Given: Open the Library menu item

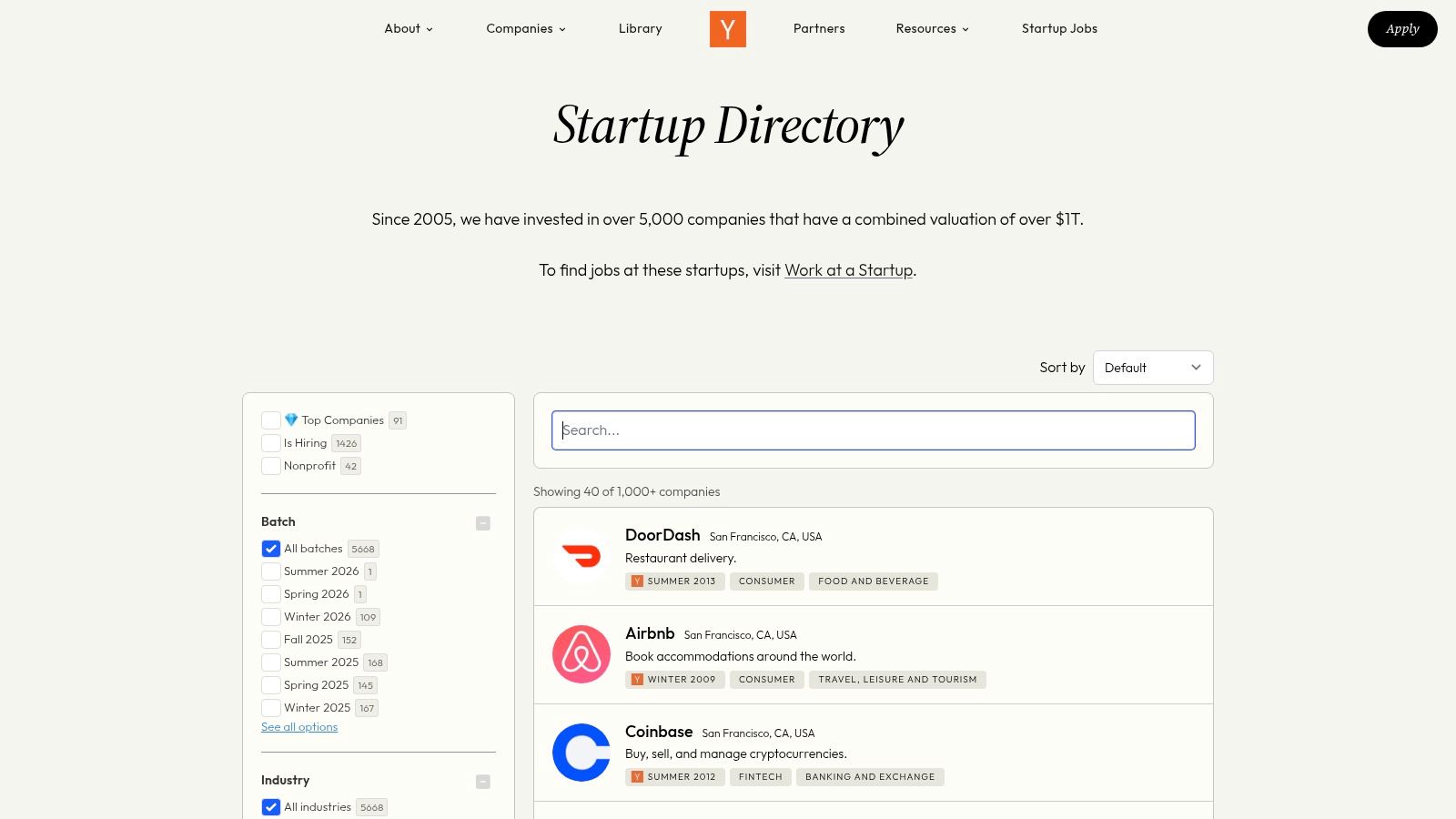Looking at the screenshot, I should click(x=640, y=28).
